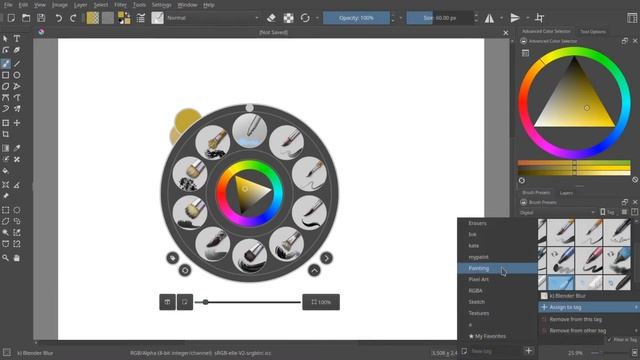Click up chevron button on popup palette

314,270
